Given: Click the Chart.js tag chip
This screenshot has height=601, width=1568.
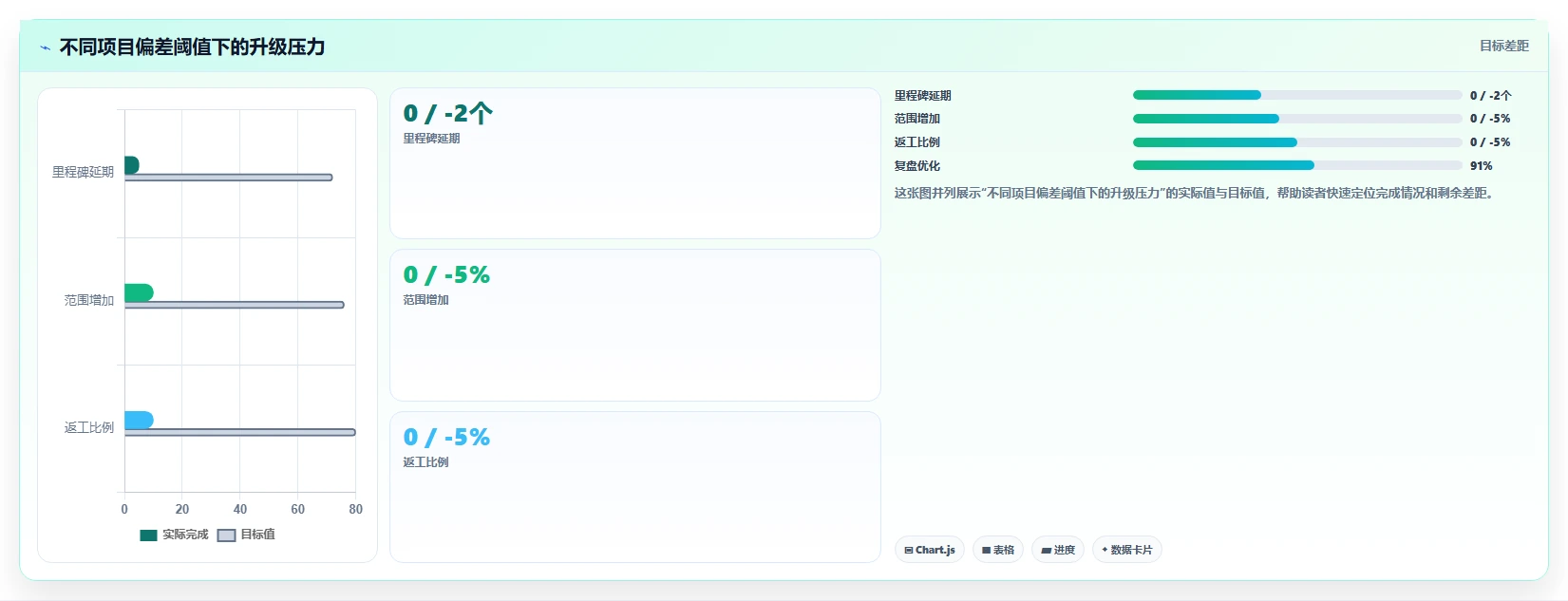Looking at the screenshot, I should tap(929, 550).
